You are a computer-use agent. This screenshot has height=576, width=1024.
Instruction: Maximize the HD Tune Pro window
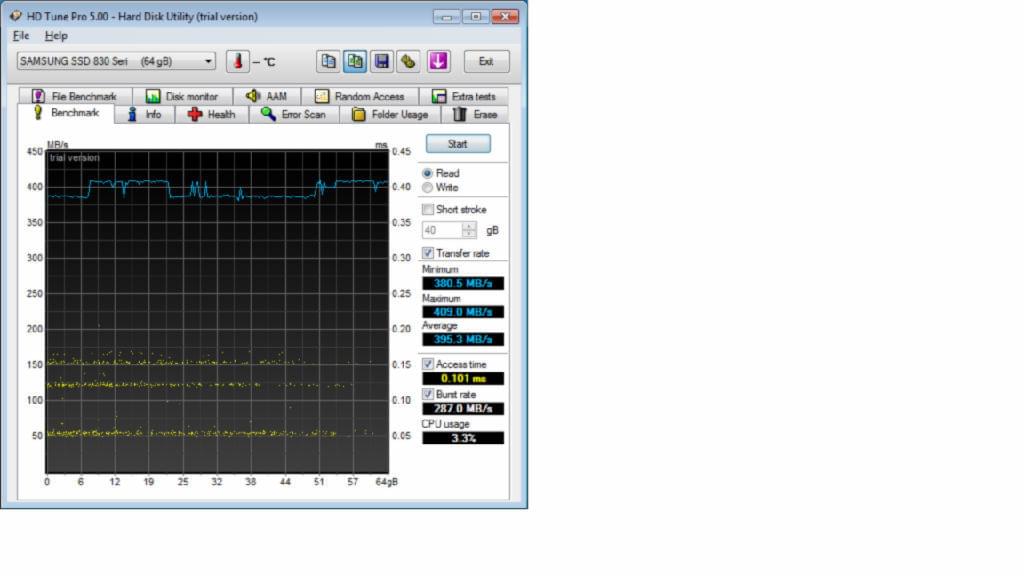tap(475, 16)
